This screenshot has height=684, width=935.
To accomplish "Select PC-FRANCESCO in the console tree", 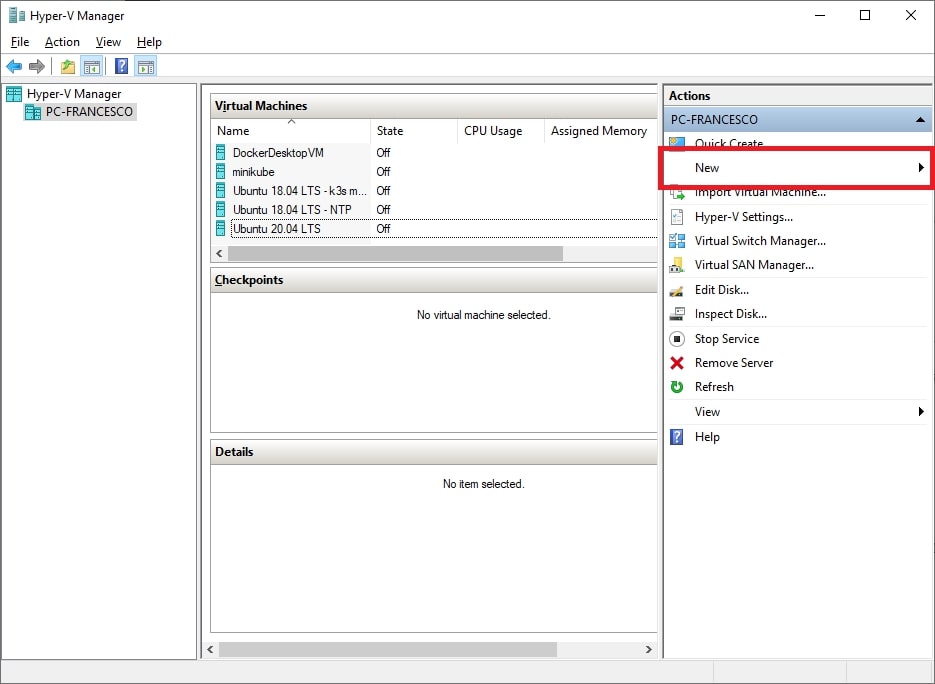I will point(89,112).
